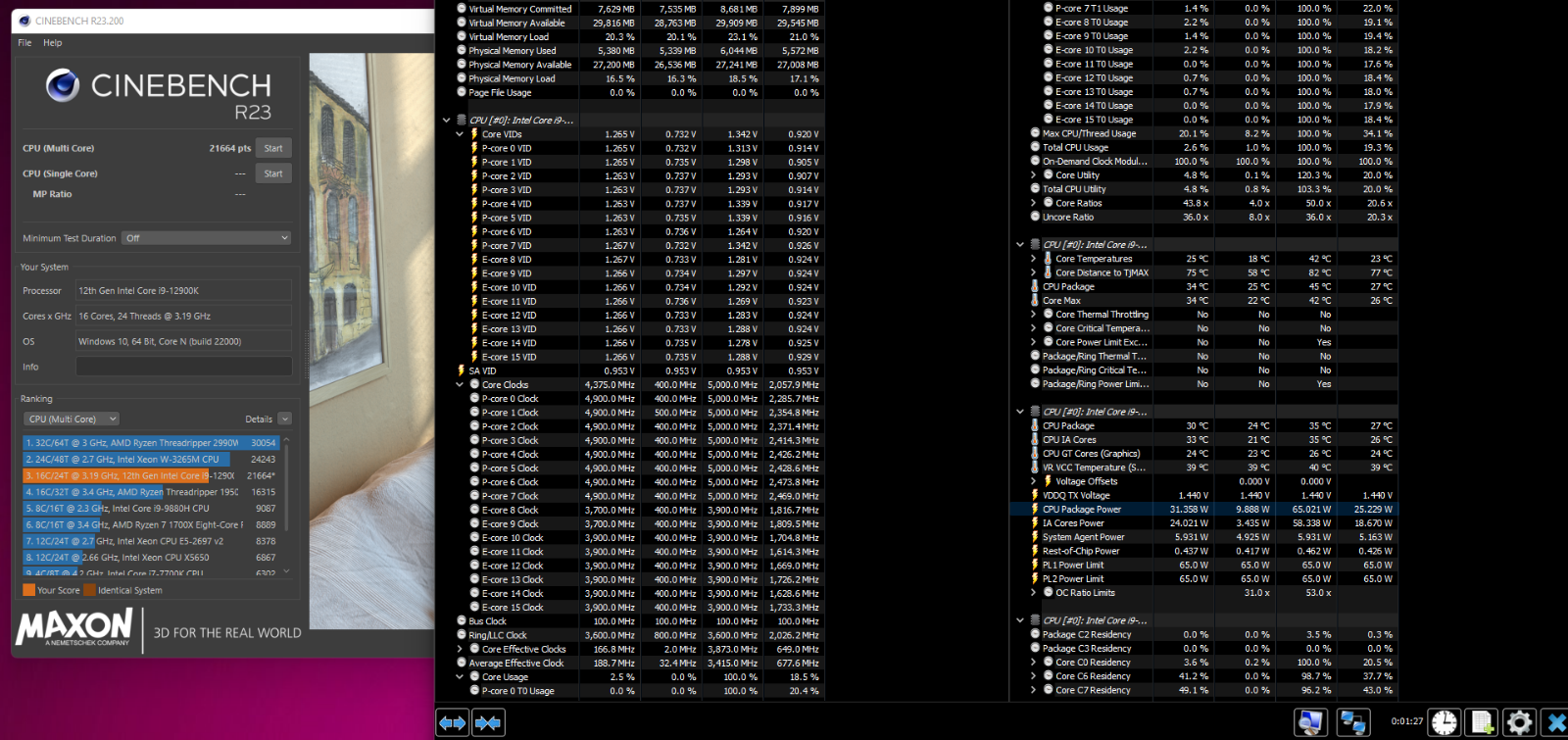Click the icon beside Uncore Ratio
Image resolution: width=1568 pixels, height=740 pixels.
tap(1034, 218)
